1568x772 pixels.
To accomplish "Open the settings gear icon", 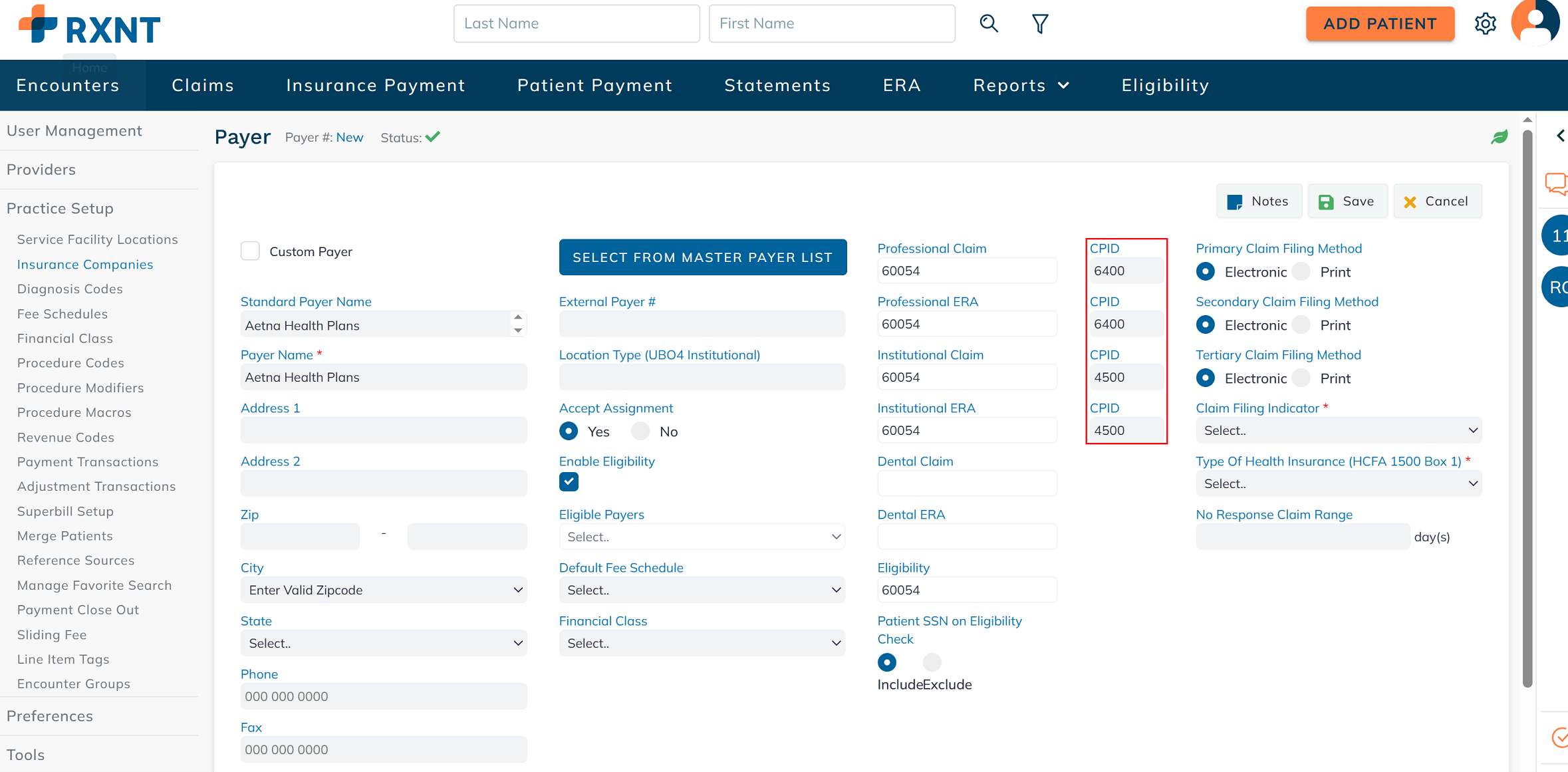I will 1485,24.
